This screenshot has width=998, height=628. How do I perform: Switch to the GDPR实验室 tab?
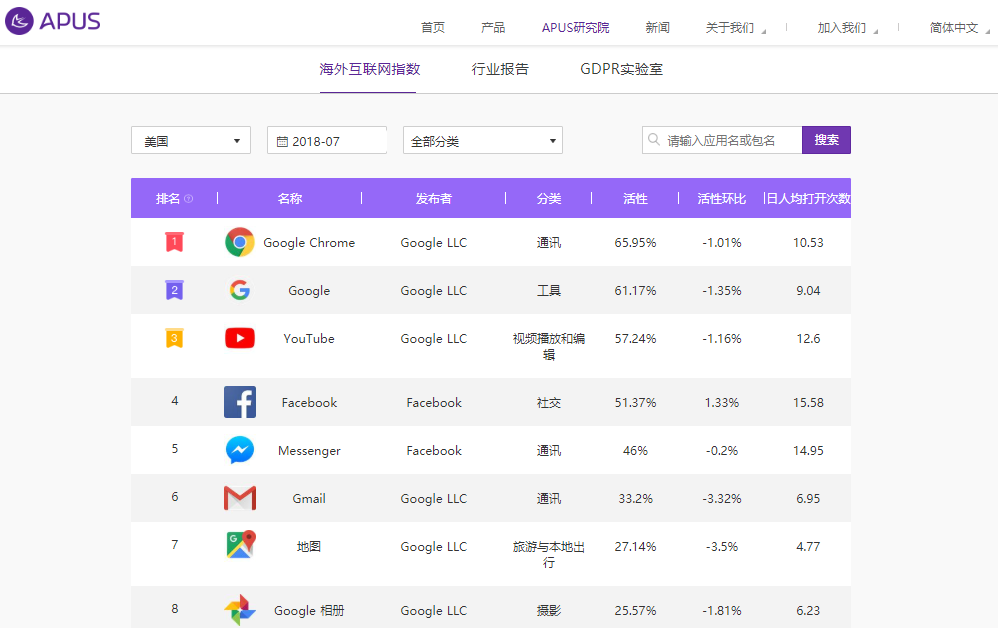pyautogui.click(x=621, y=69)
